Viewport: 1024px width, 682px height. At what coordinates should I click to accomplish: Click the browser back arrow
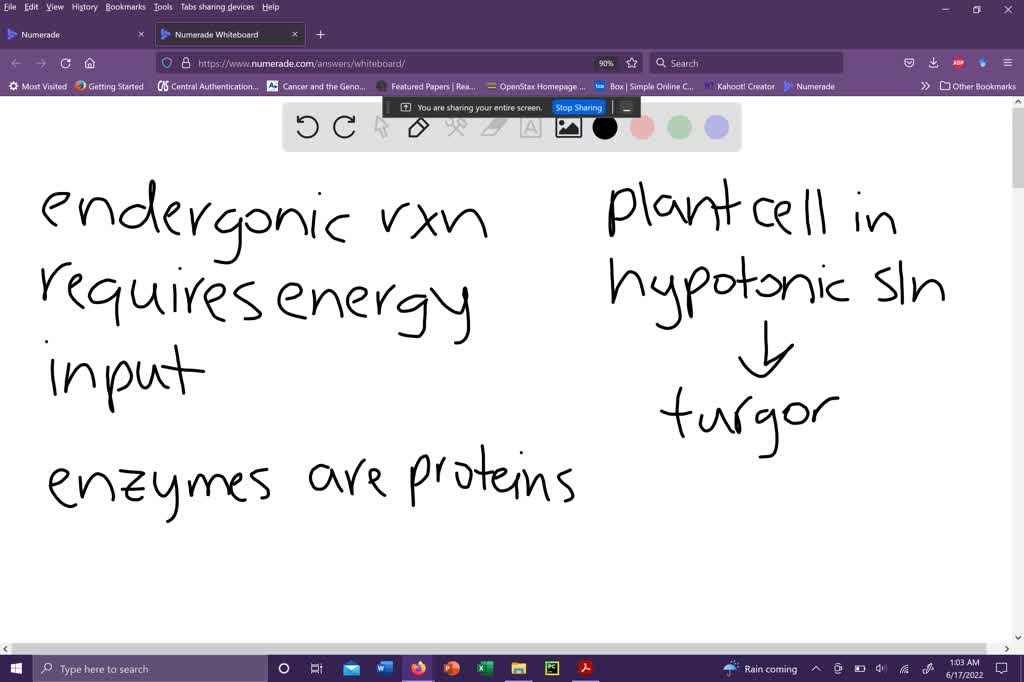(x=16, y=63)
